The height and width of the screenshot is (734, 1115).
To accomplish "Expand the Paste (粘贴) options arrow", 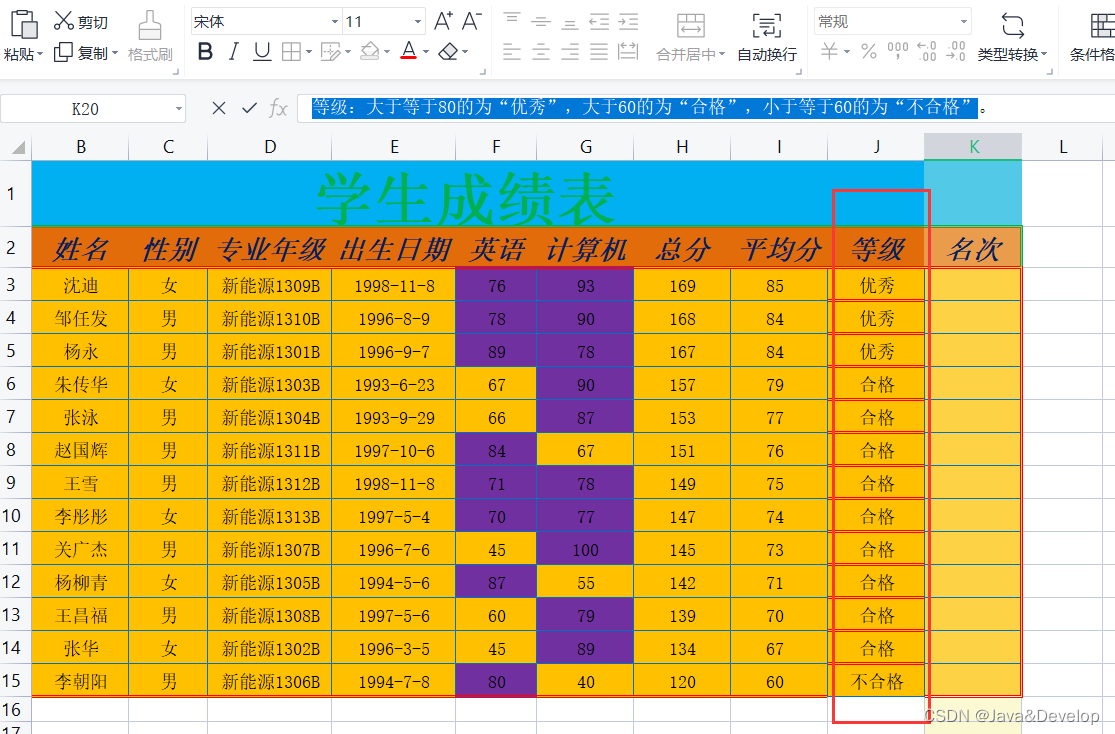I will (40, 54).
